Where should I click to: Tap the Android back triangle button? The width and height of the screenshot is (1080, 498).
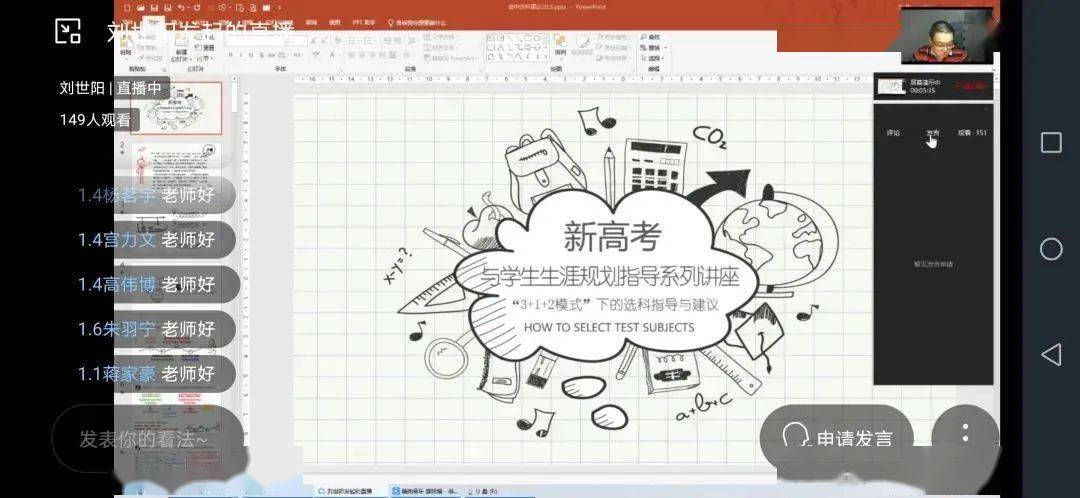(x=1050, y=355)
